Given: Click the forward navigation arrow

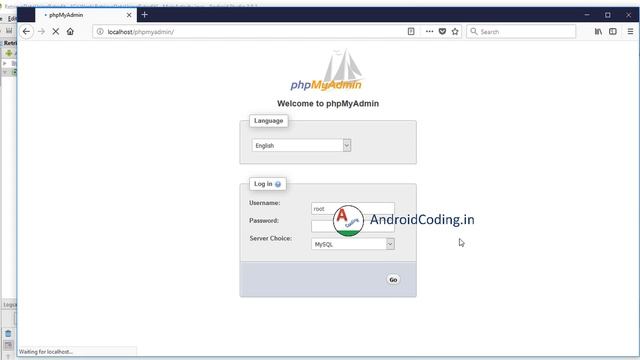Looking at the screenshot, I should tap(41, 31).
